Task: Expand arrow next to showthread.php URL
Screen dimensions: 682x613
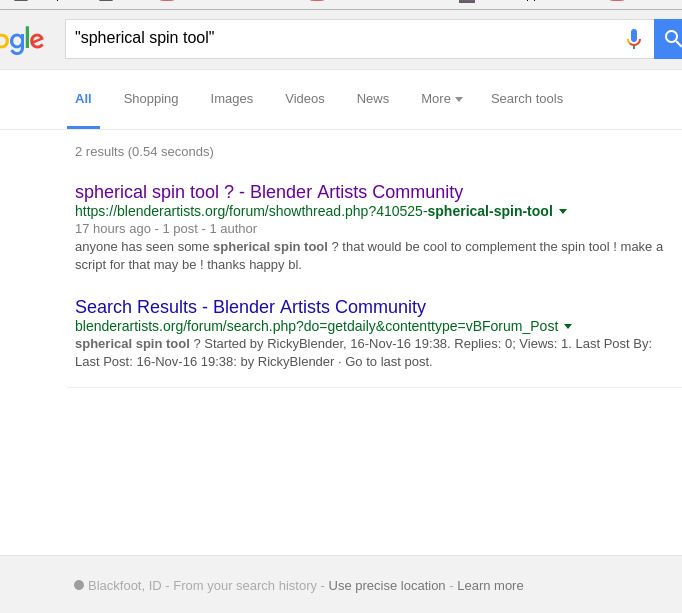Action: (x=563, y=211)
